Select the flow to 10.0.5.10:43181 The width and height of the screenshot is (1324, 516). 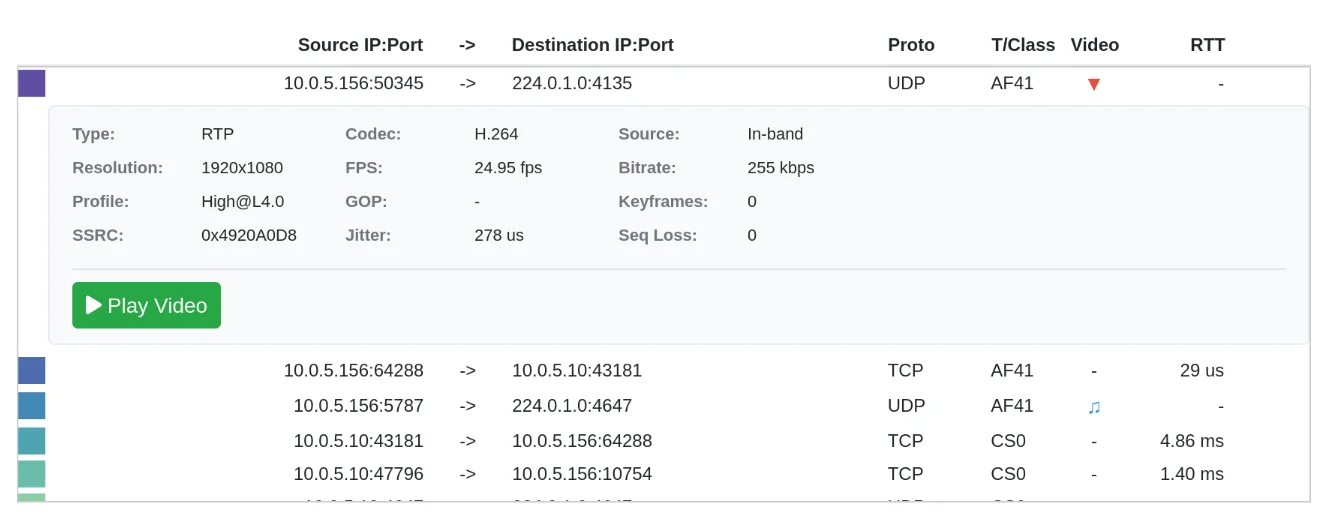click(x=577, y=371)
